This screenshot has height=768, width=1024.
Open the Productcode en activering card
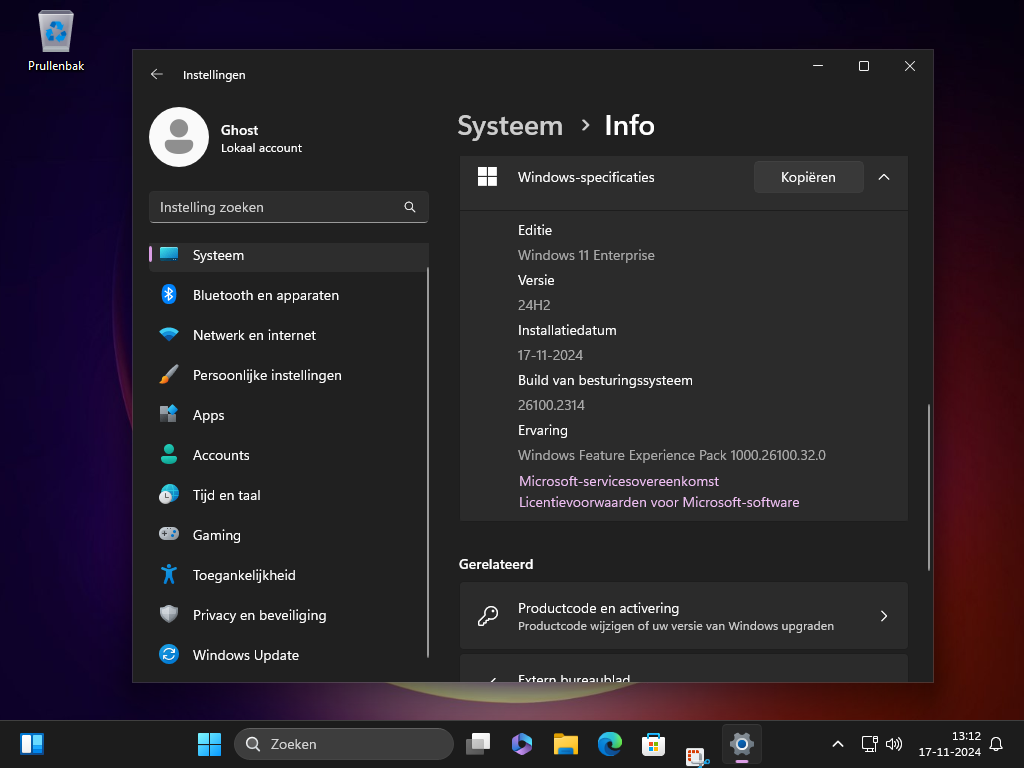click(x=684, y=616)
